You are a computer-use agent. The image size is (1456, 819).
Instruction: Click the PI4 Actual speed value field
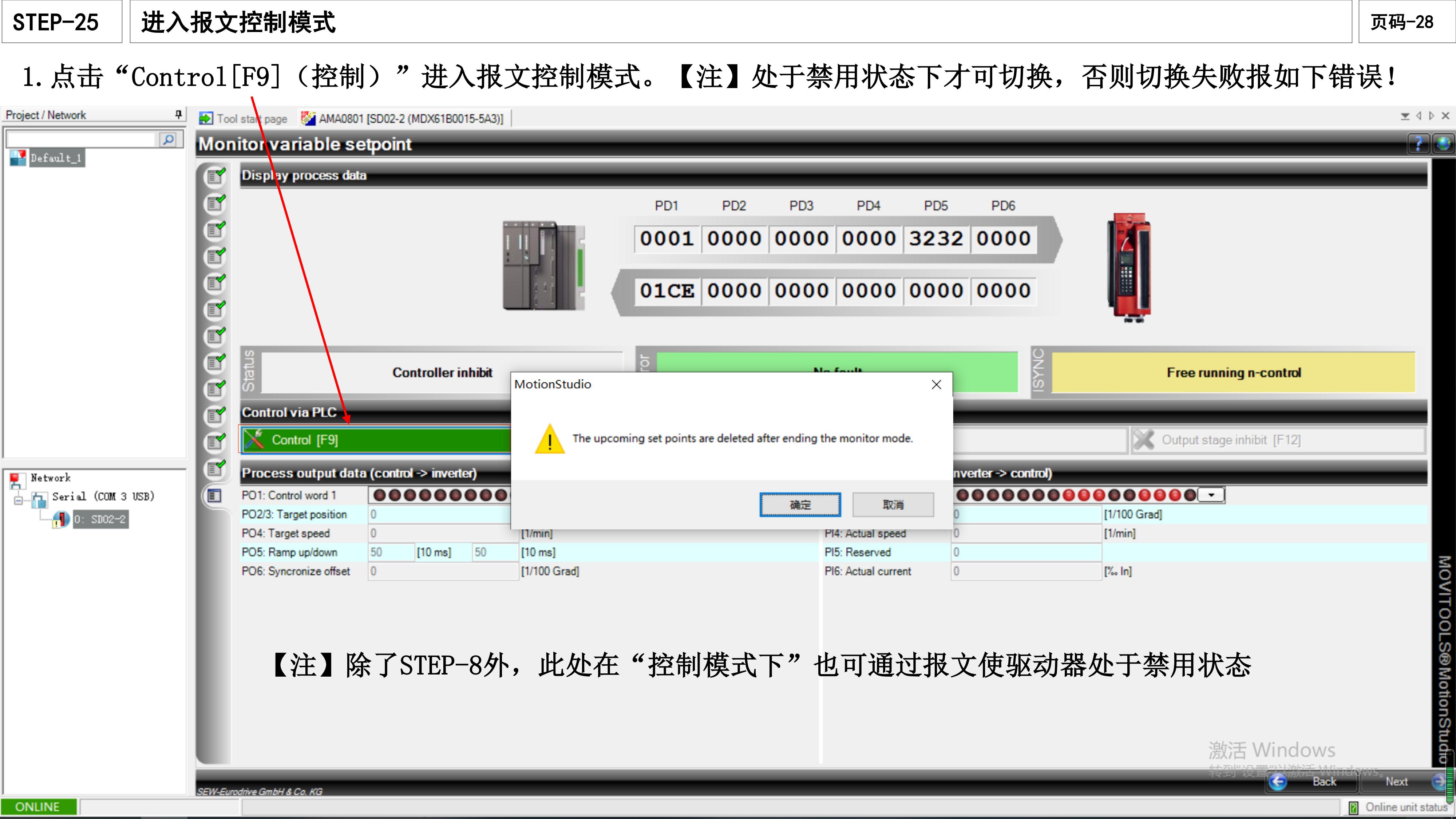[1026, 534]
